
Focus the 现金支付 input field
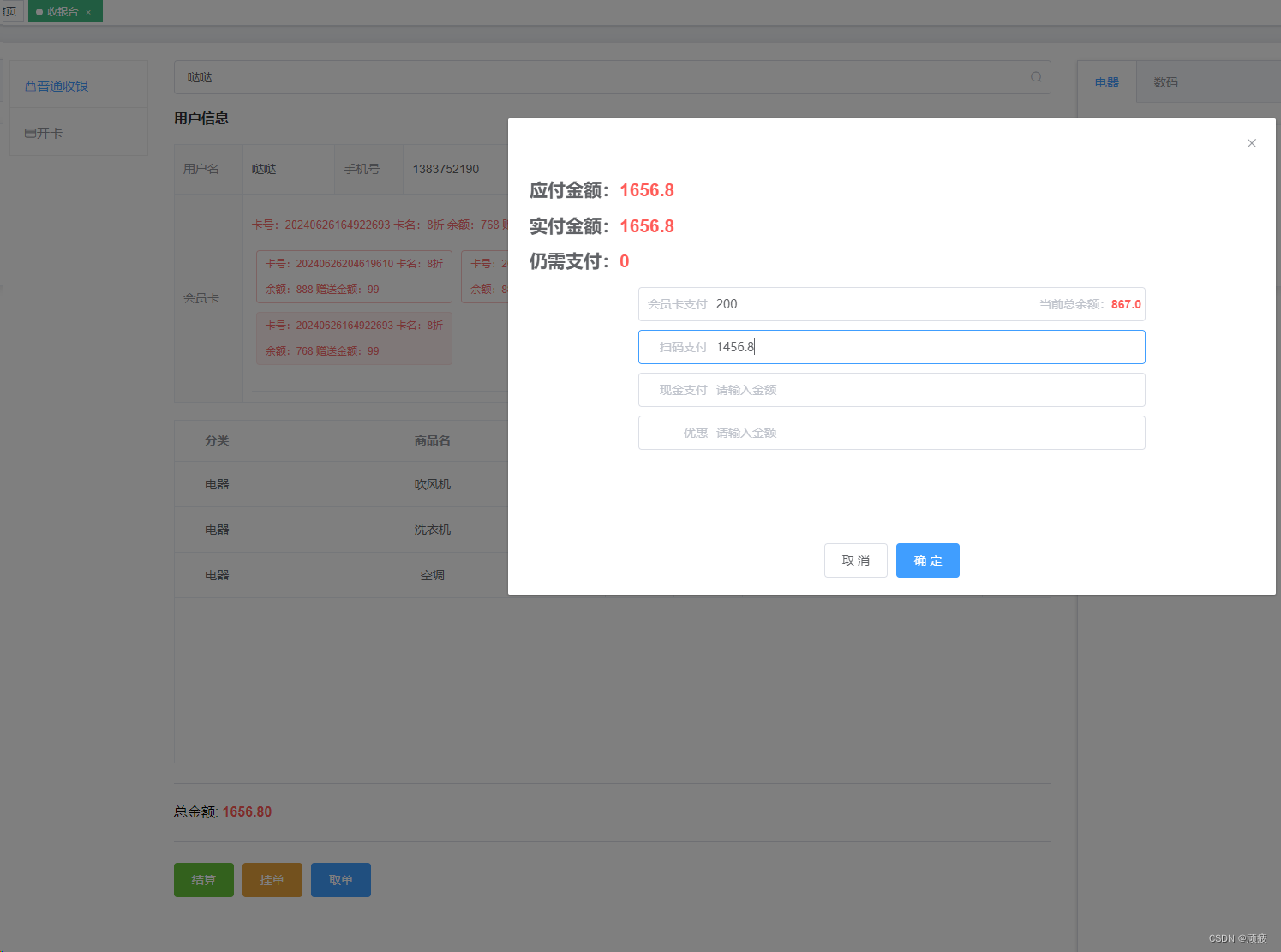click(891, 390)
